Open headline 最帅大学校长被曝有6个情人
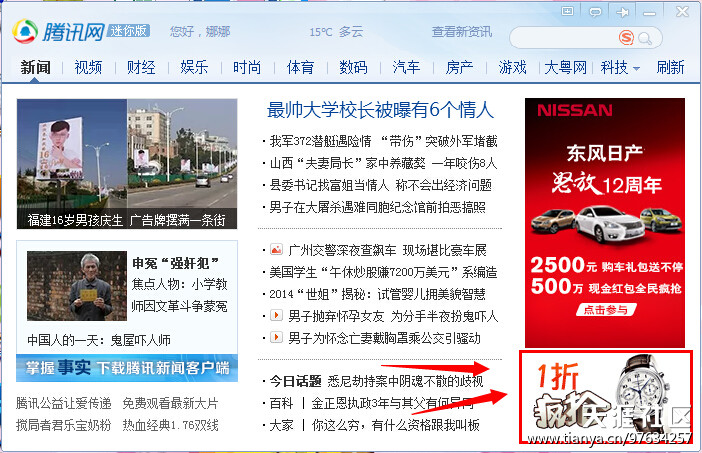Image resolution: width=702 pixels, height=453 pixels. click(380, 110)
